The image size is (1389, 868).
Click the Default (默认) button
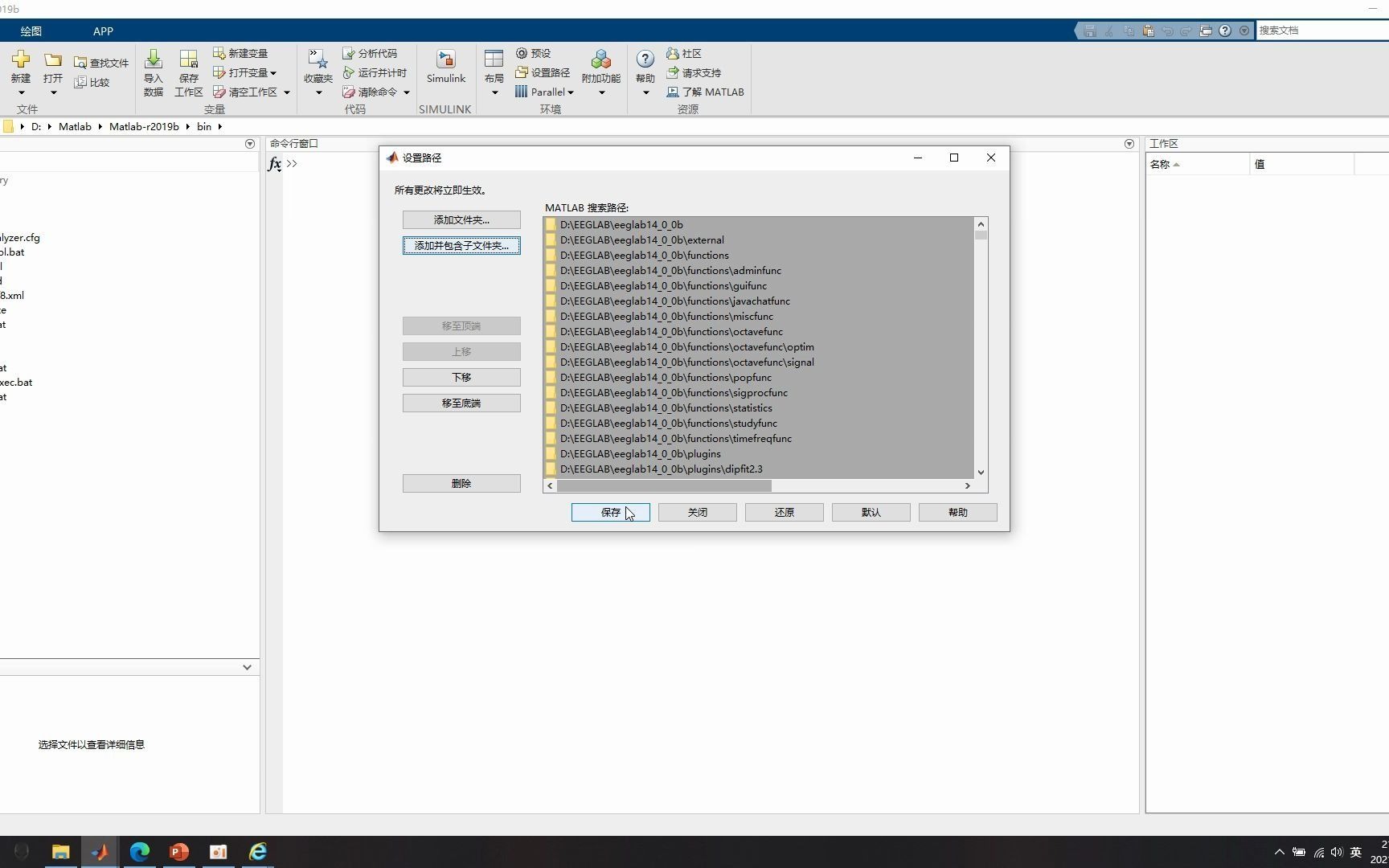[871, 513]
